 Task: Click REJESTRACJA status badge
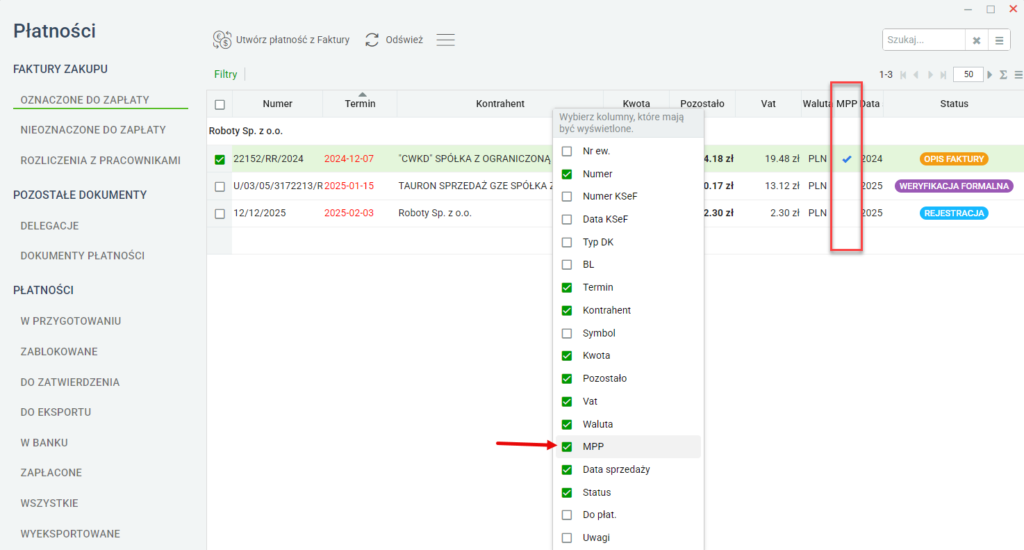pyautogui.click(x=954, y=214)
